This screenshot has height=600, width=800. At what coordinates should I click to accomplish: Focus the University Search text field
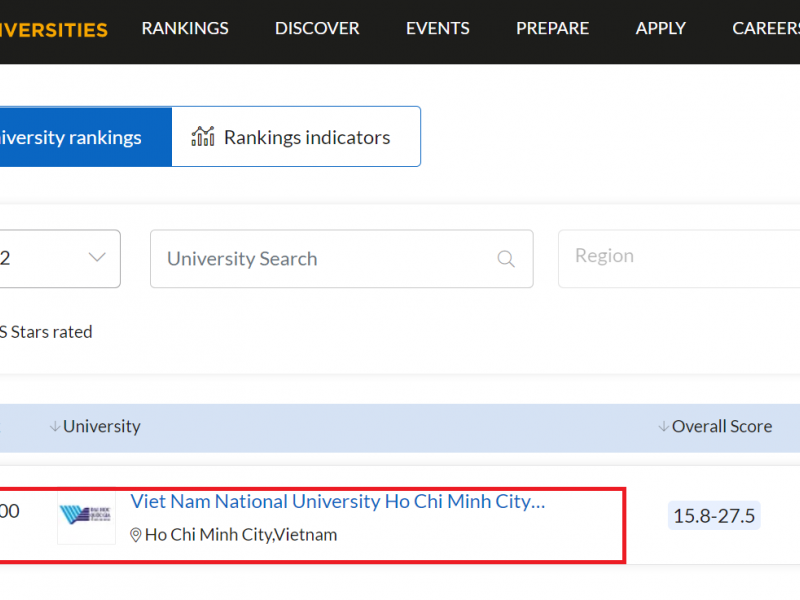(320, 259)
